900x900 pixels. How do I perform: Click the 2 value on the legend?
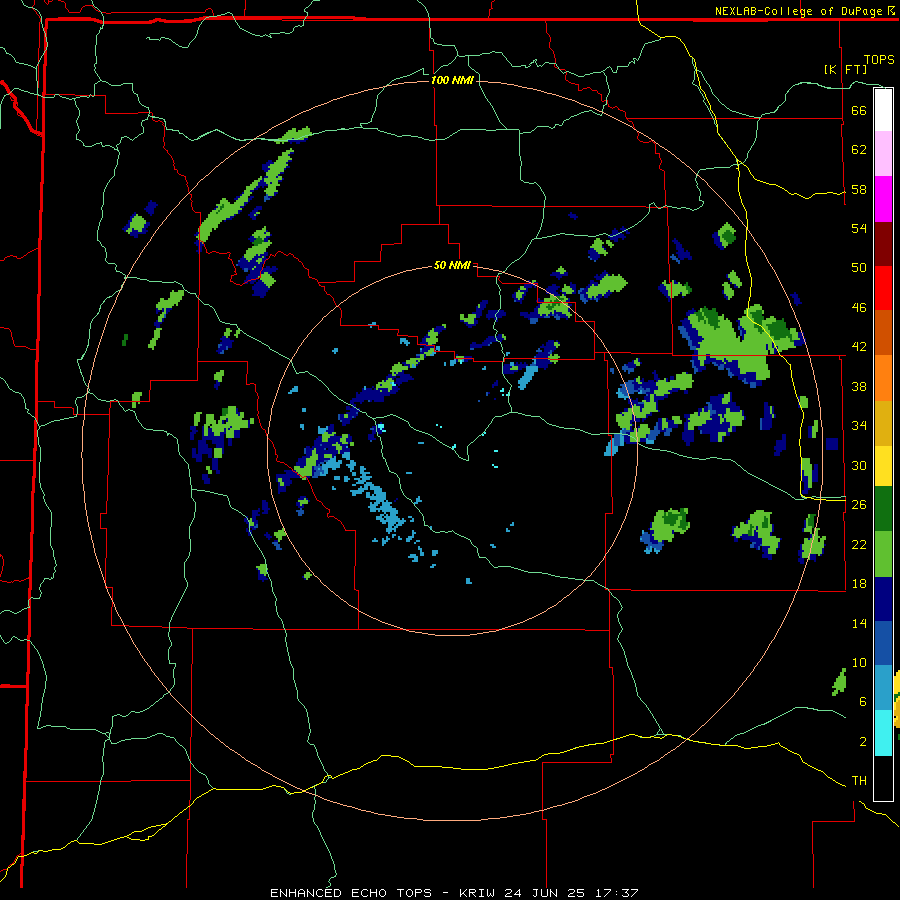click(x=863, y=742)
